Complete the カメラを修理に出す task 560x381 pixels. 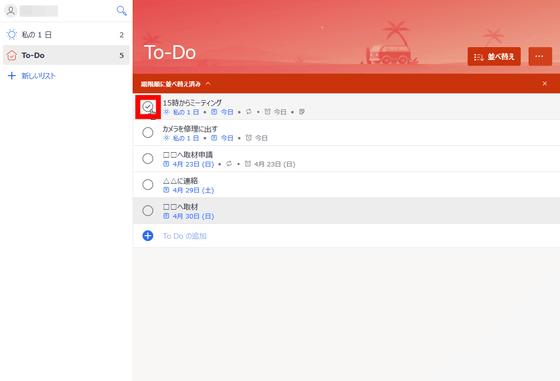tap(148, 132)
